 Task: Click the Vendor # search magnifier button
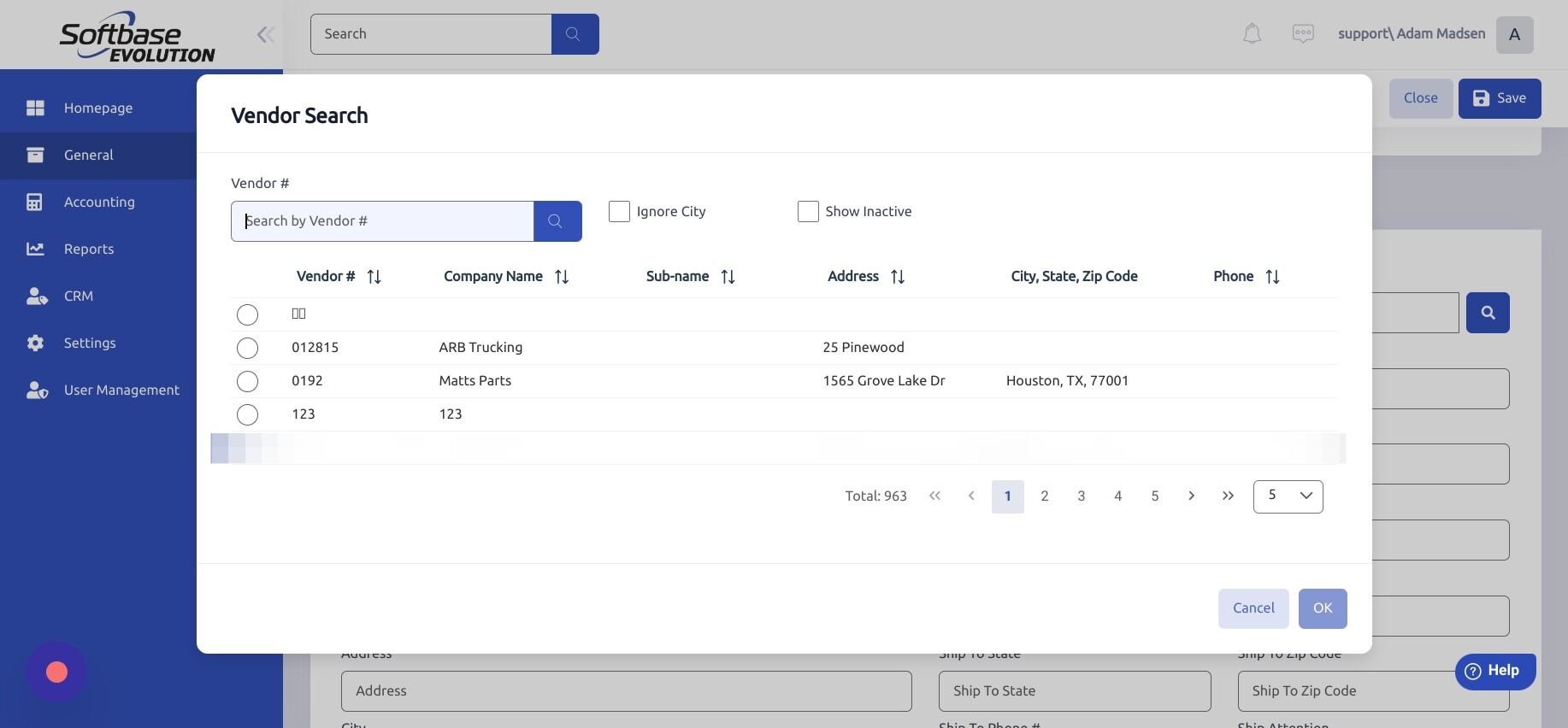(x=557, y=221)
